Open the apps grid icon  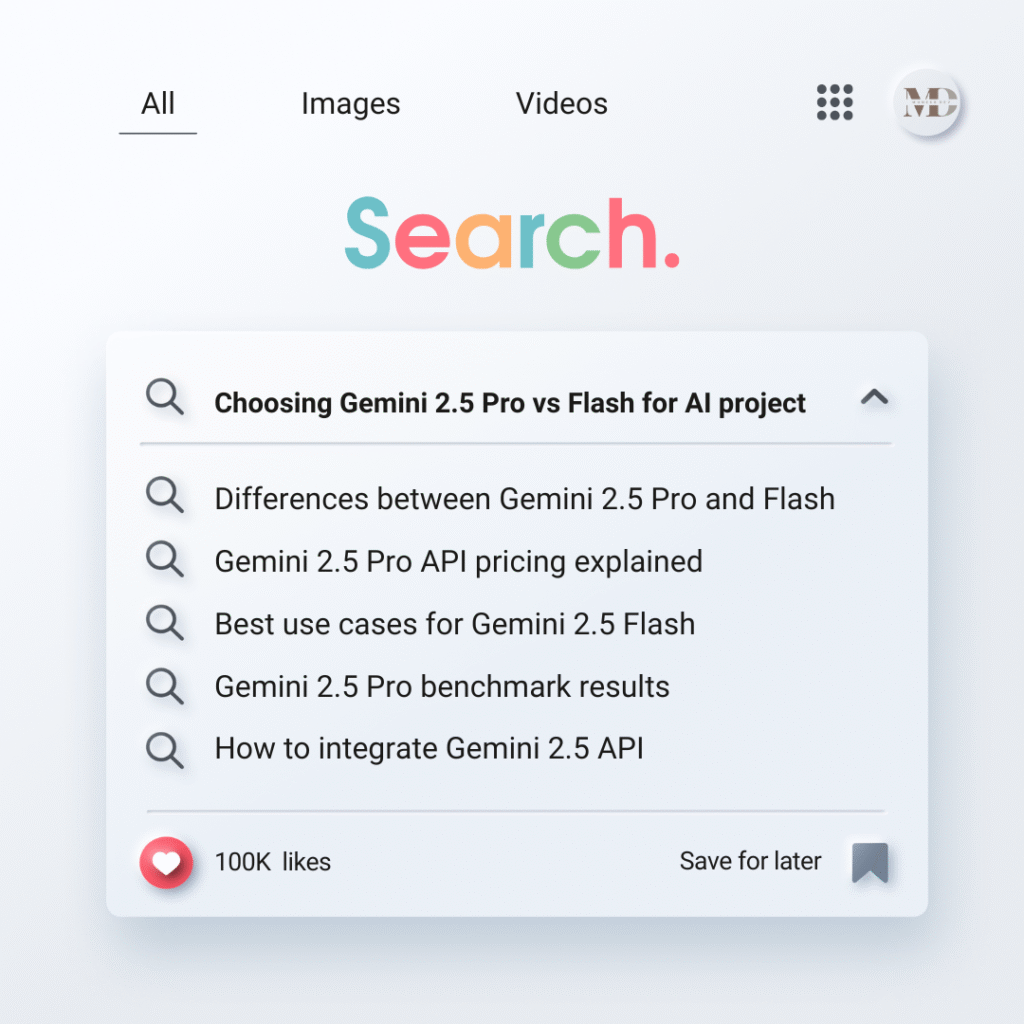pyautogui.click(x=835, y=102)
